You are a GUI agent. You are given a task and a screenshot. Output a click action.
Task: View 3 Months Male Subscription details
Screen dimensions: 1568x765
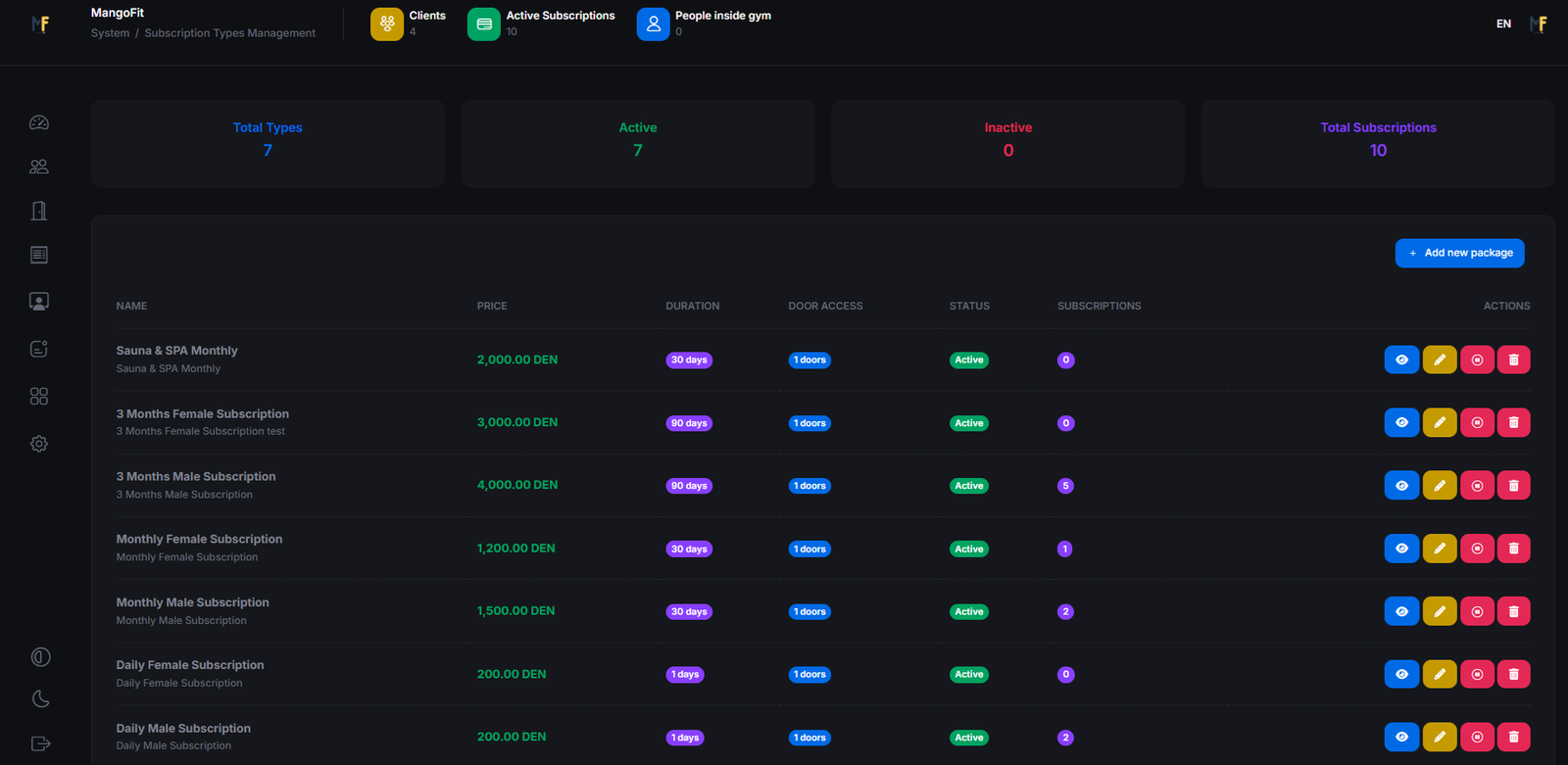1401,485
